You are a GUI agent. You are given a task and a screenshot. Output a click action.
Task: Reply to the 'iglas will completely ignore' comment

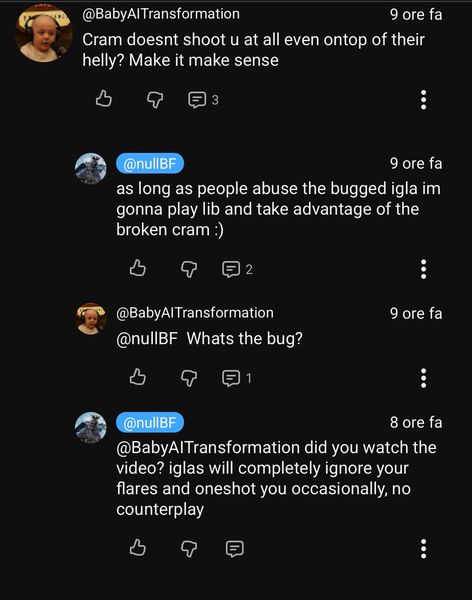(234, 548)
